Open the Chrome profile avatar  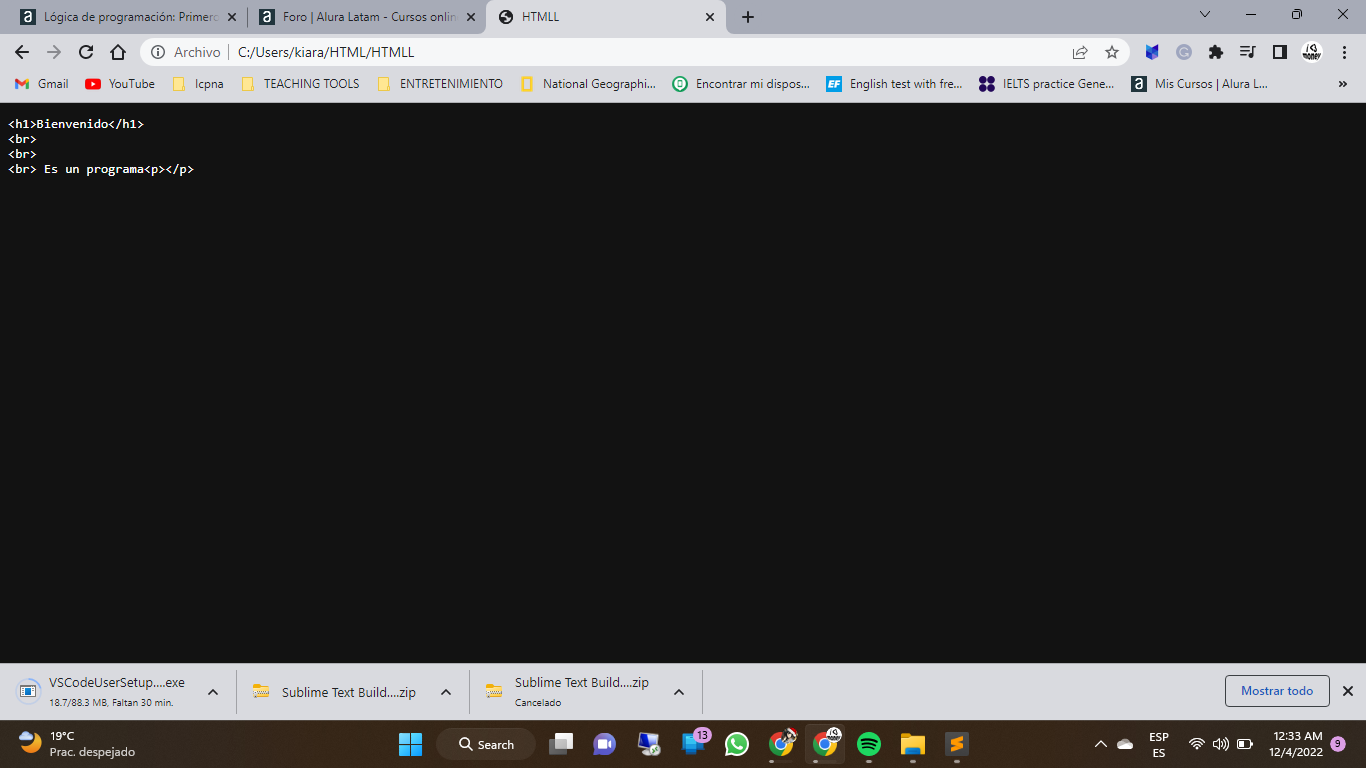point(1311,52)
